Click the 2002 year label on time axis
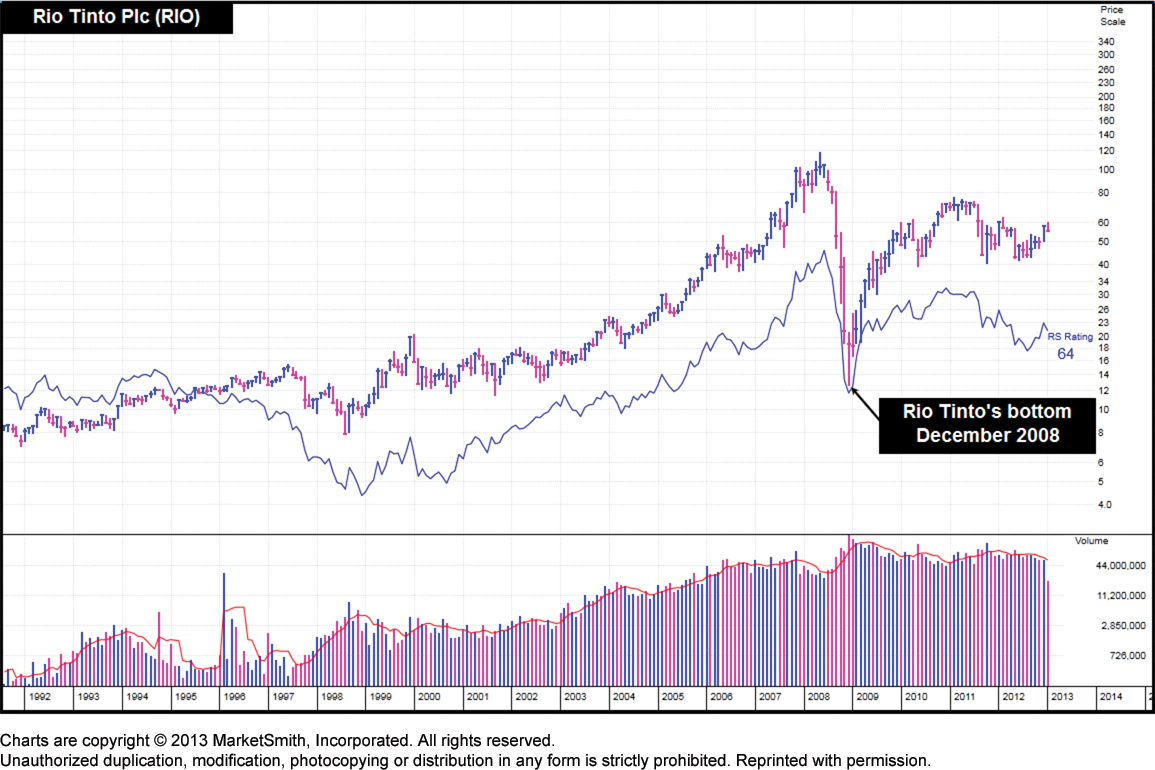1155x770 pixels. pyautogui.click(x=526, y=697)
